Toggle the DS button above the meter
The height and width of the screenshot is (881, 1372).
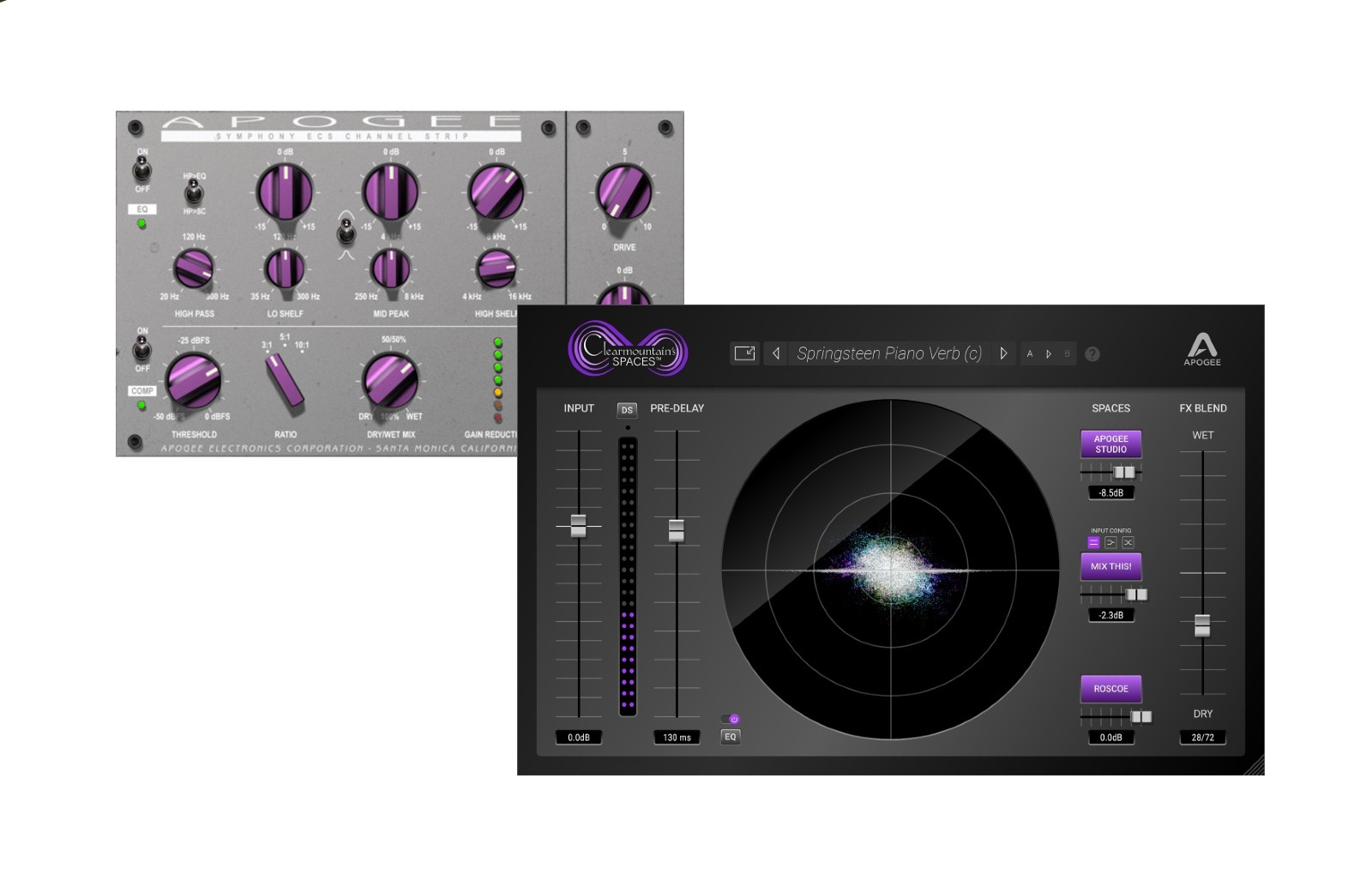coord(627,410)
